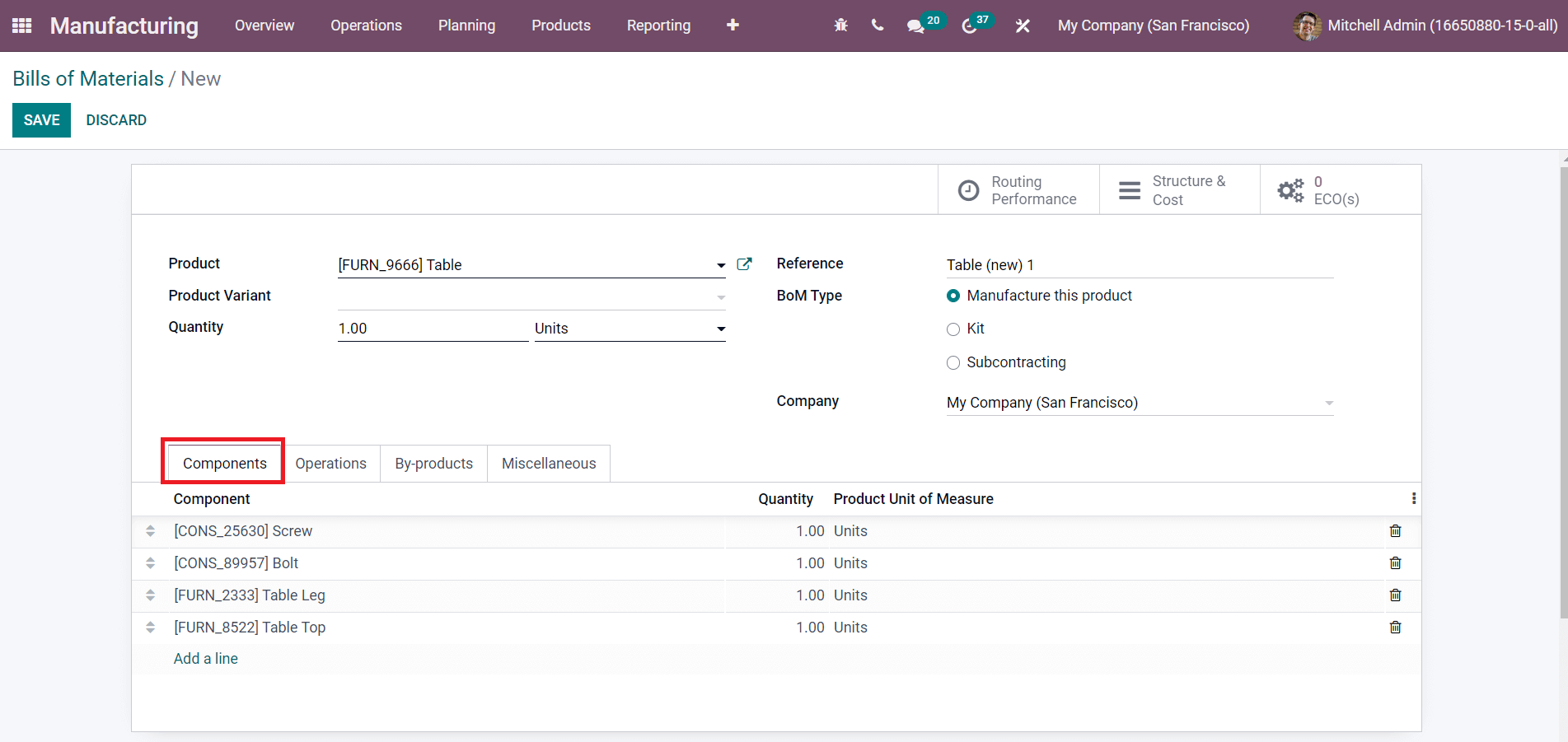
Task: Click the drag handle of the Screw row
Action: (150, 531)
